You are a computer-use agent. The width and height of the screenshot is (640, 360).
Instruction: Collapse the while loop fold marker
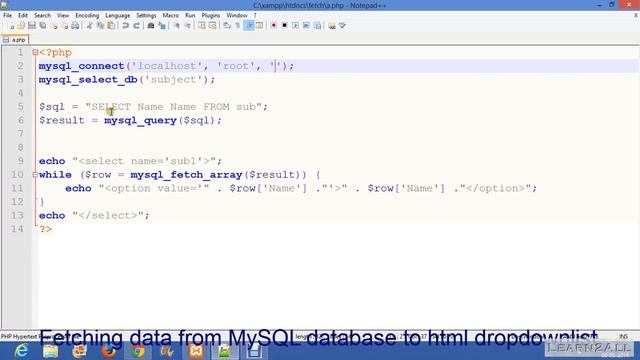[35, 175]
